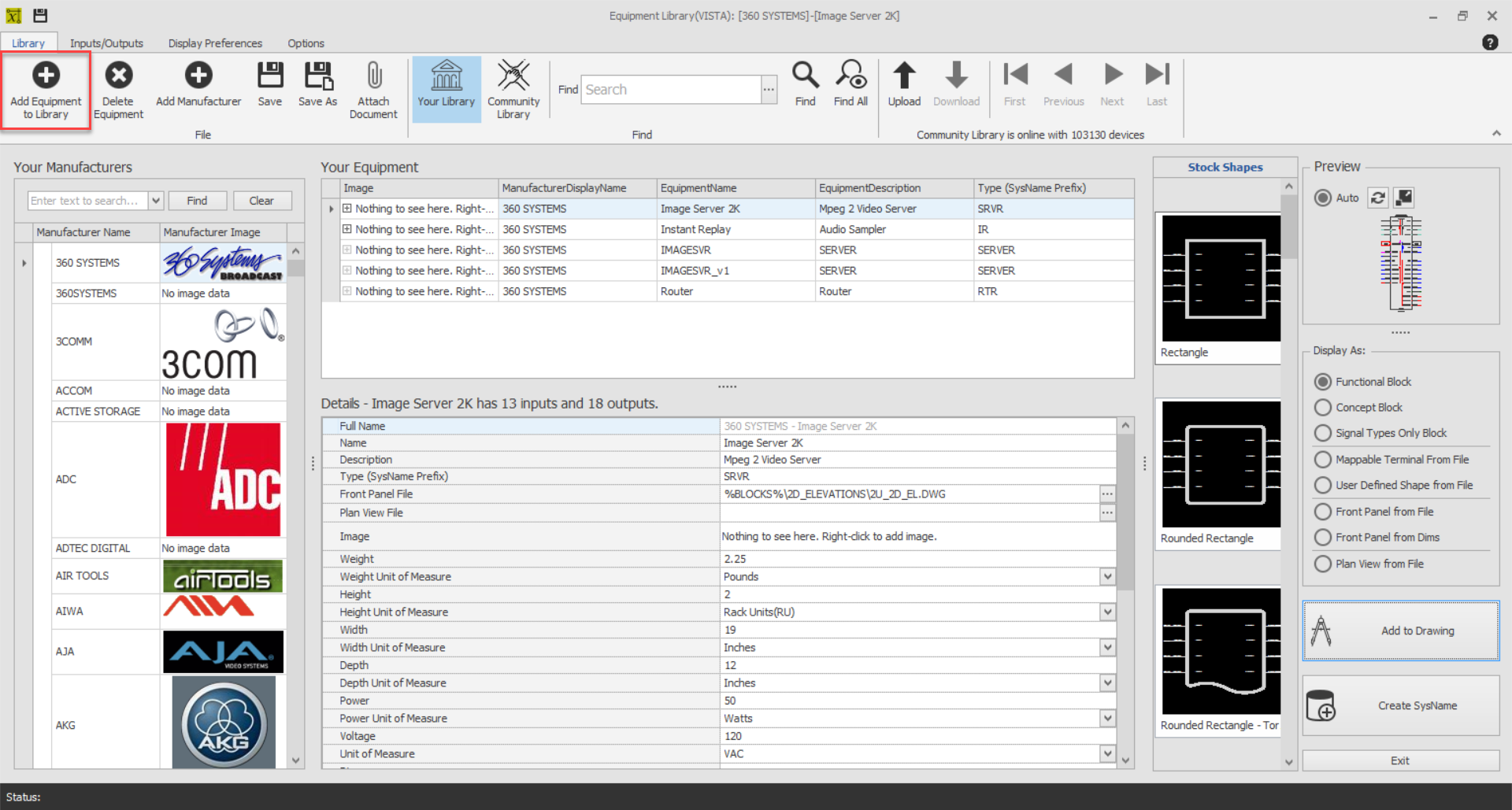Click the Attach Document paperclip

(374, 75)
